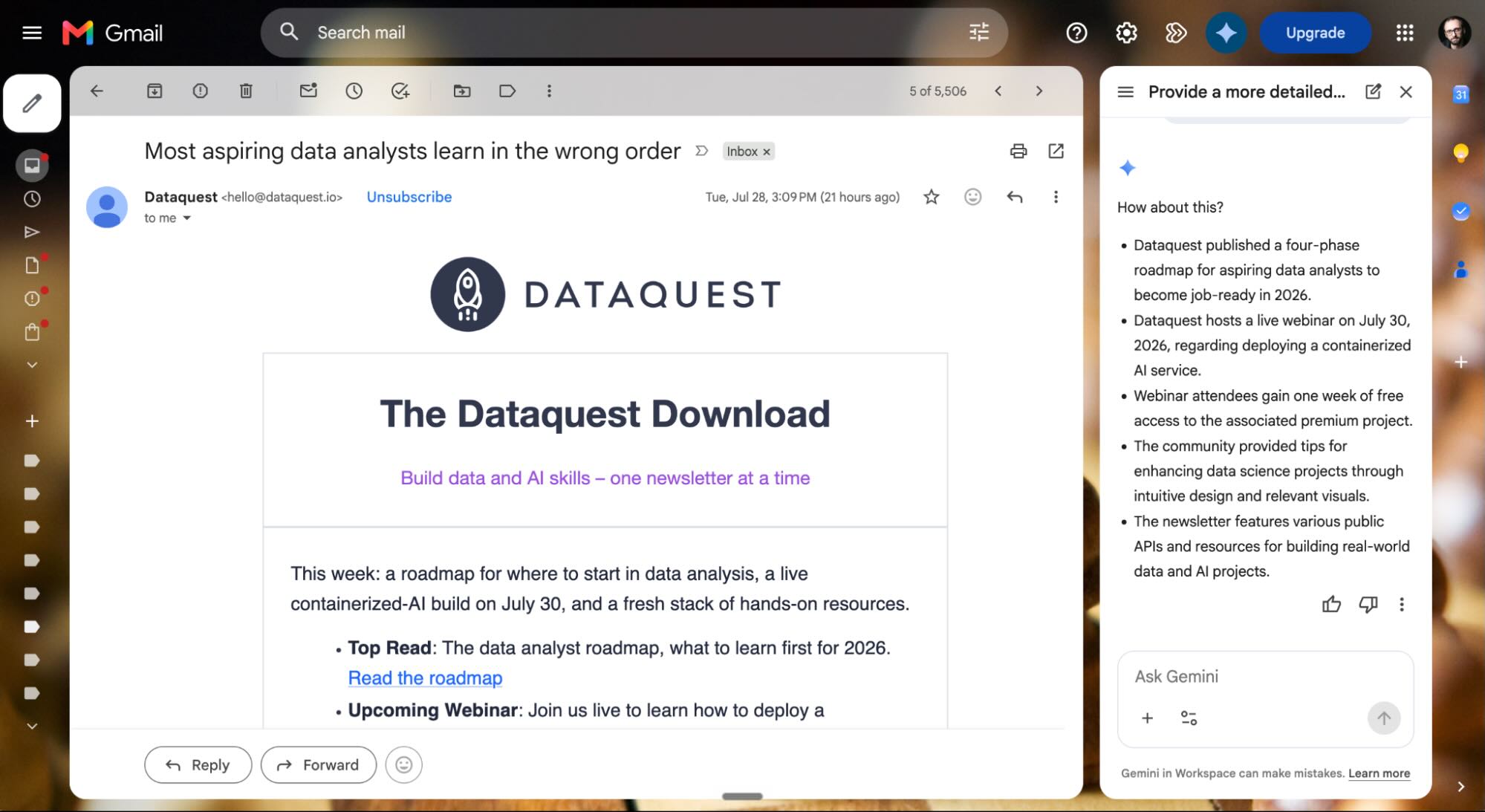Add emoji reaction next to star
This screenshot has height=812, width=1485.
point(973,197)
